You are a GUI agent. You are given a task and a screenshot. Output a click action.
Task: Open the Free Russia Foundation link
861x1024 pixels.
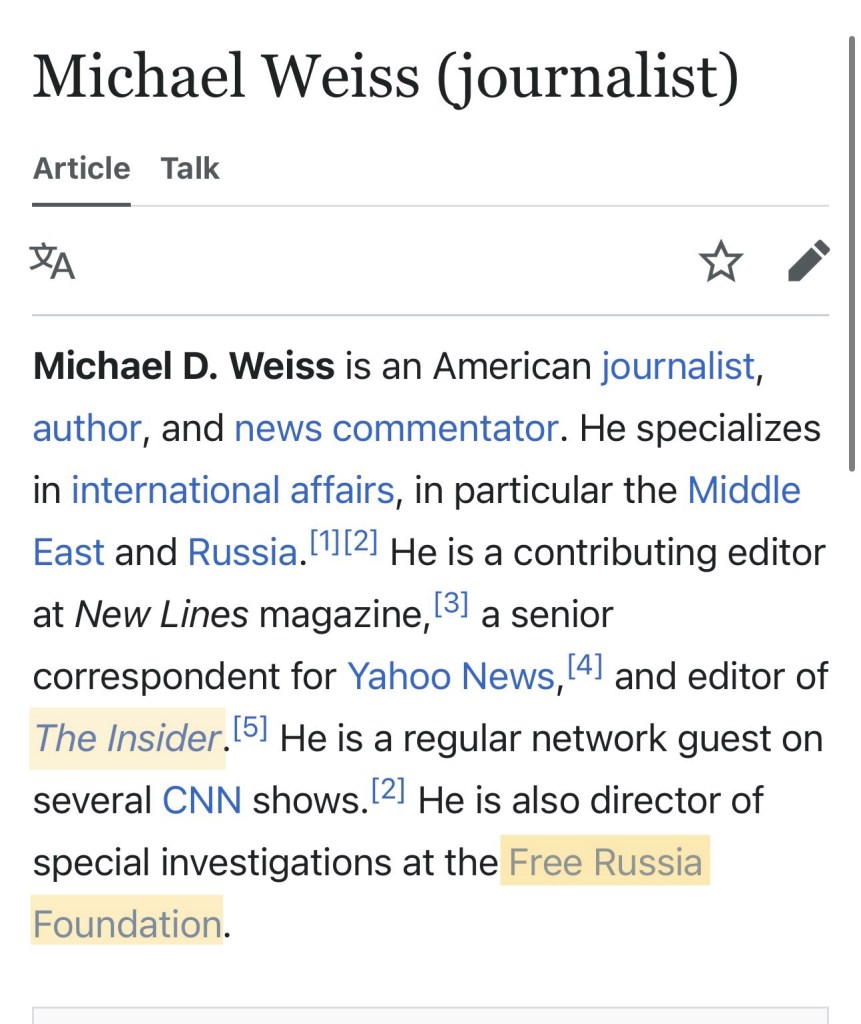tap(606, 863)
